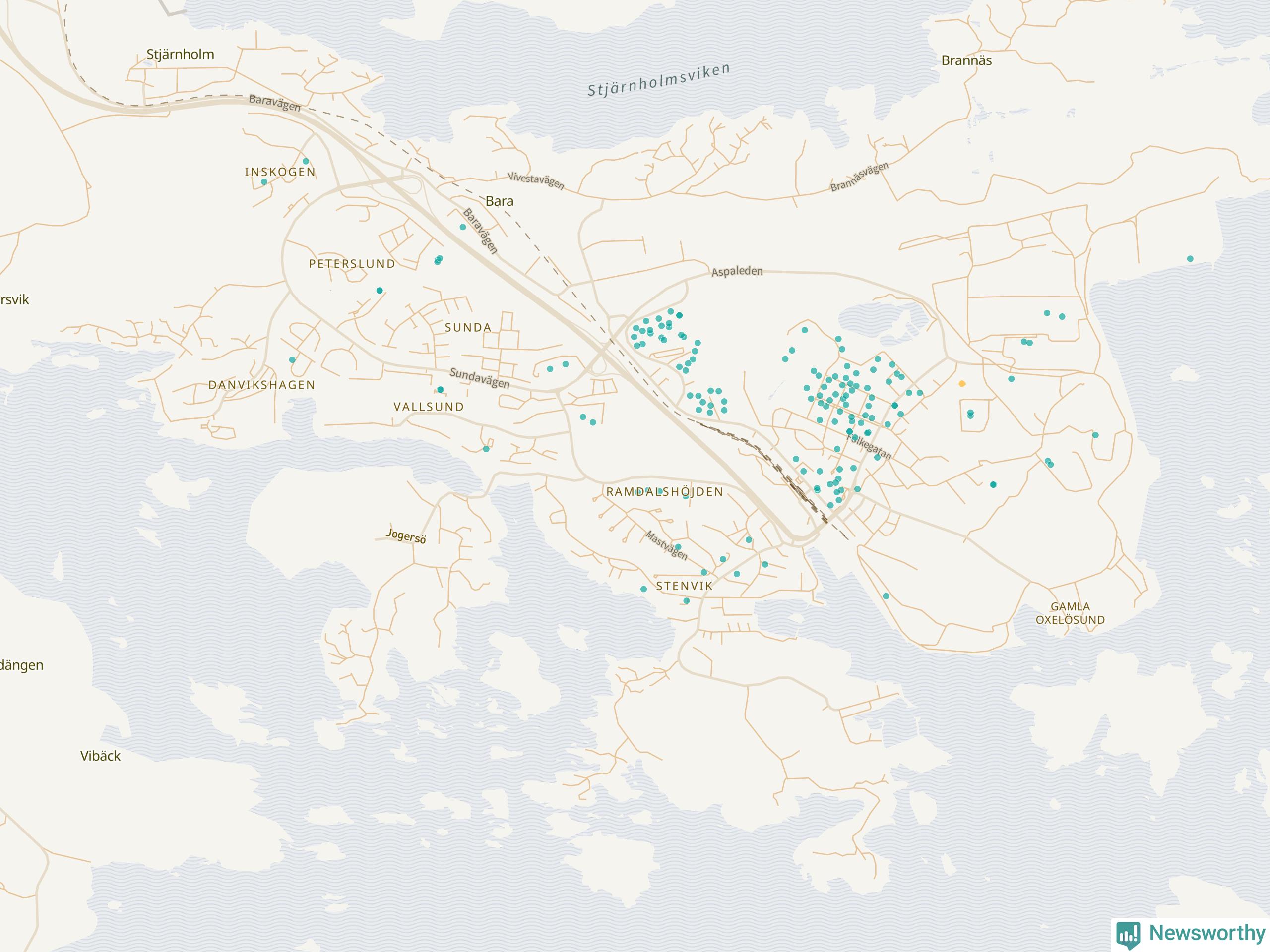The image size is (1270, 952).
Task: Click the VALLSUND district label
Action: 428,407
